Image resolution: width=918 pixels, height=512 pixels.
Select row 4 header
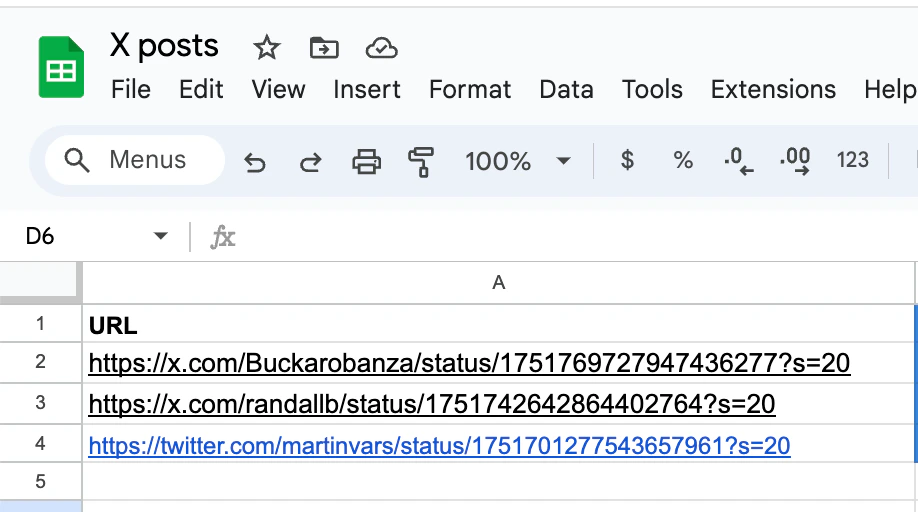coord(40,444)
